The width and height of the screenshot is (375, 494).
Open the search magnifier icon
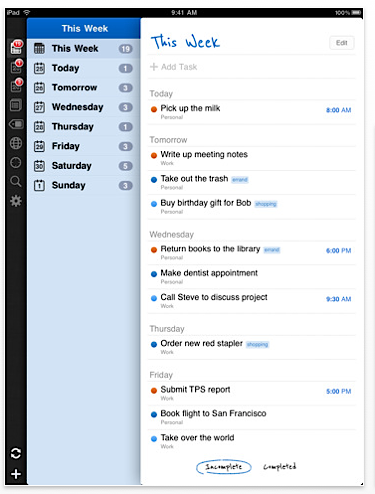(x=16, y=182)
